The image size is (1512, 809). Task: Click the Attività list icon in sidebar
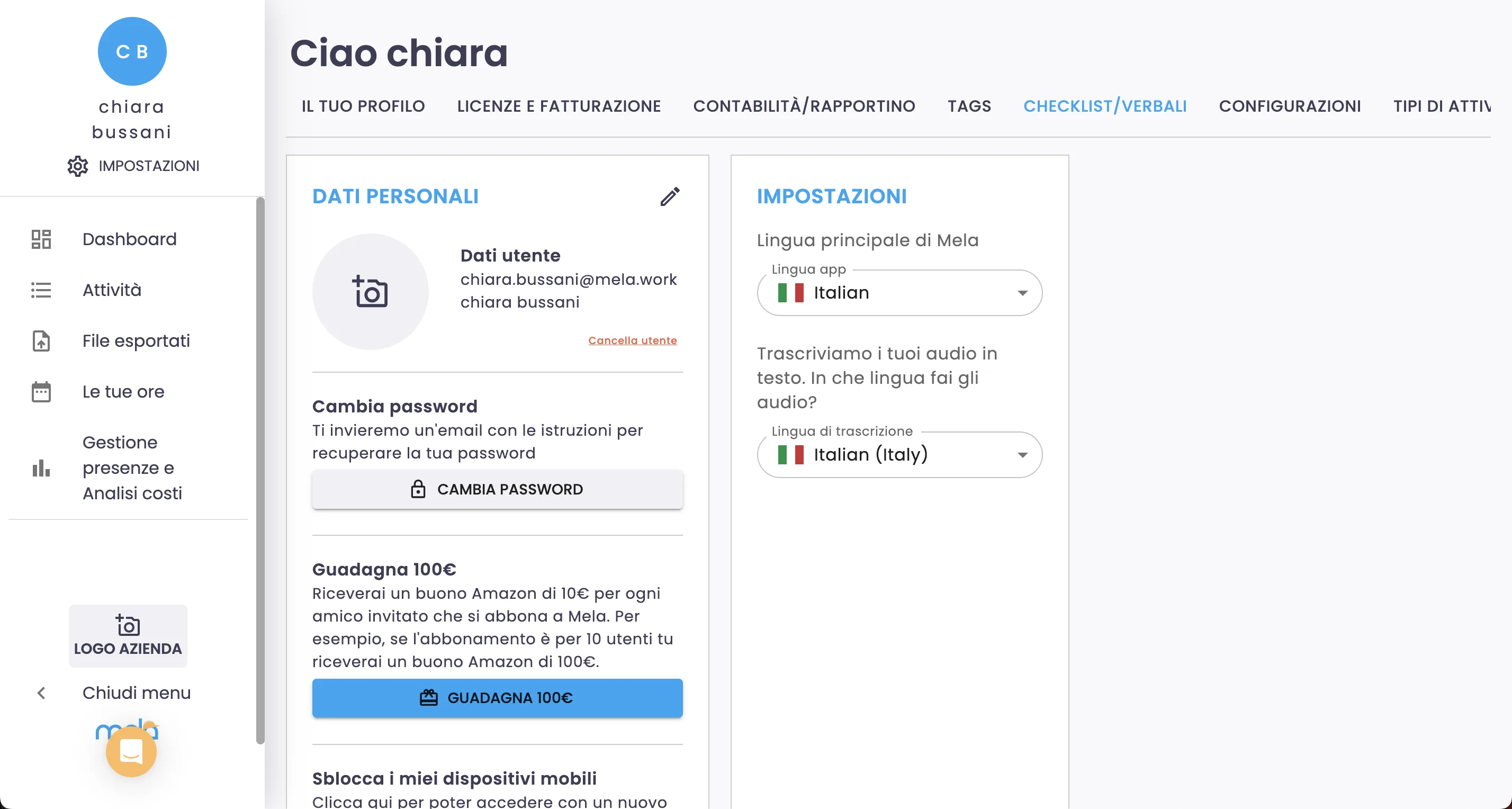[41, 290]
